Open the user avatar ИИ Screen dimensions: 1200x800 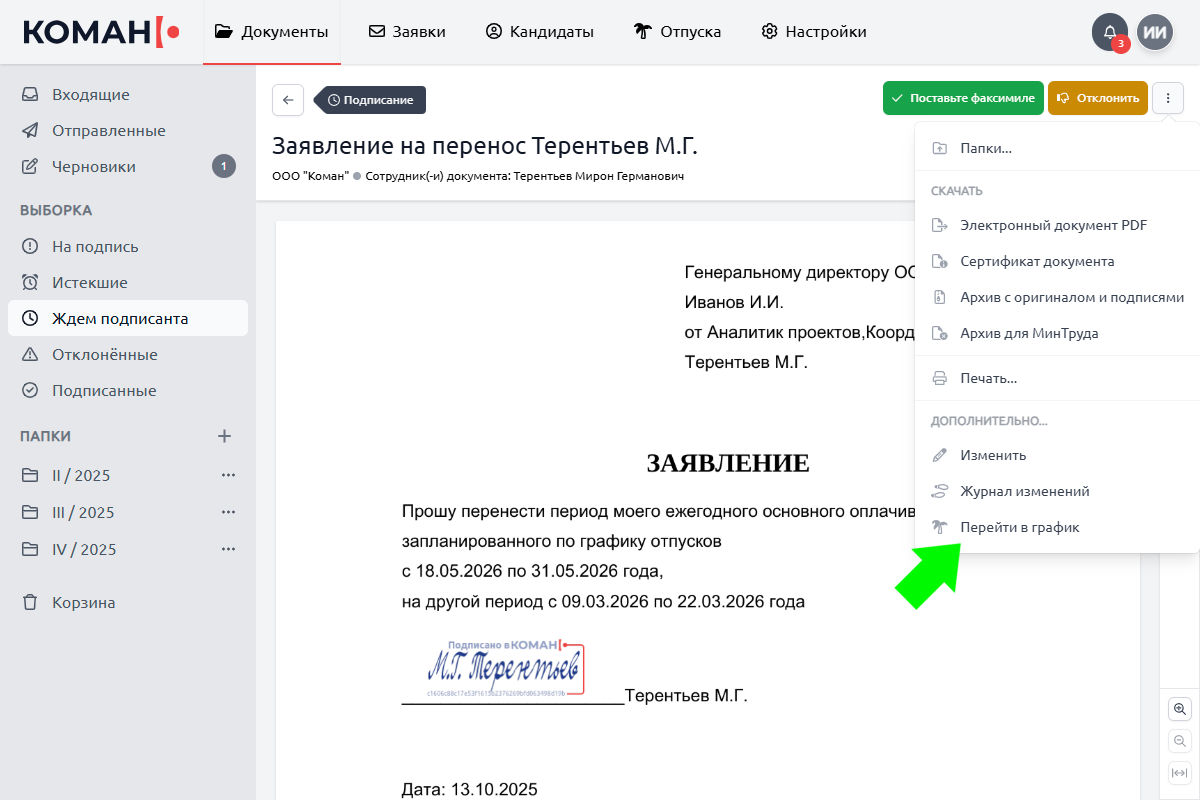tap(1155, 32)
